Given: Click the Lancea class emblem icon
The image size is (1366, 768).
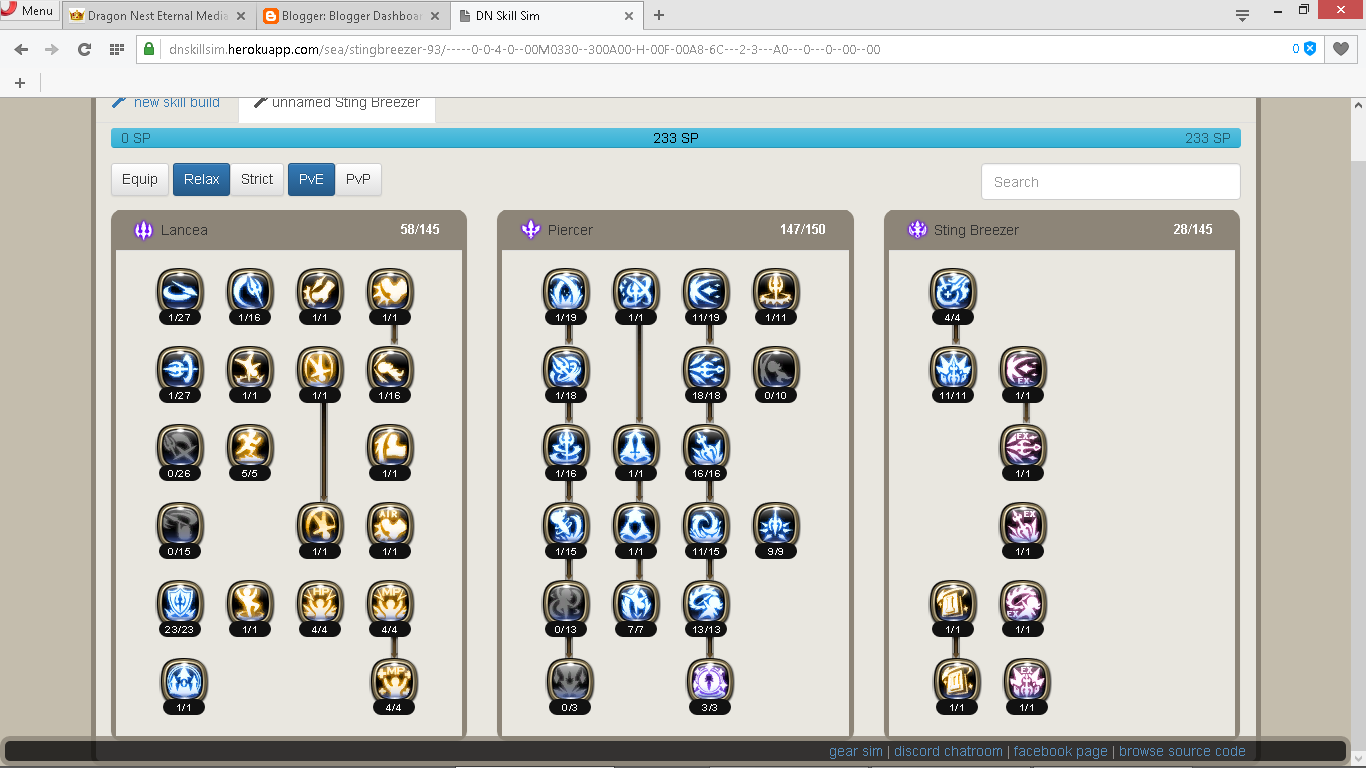Looking at the screenshot, I should [x=144, y=230].
